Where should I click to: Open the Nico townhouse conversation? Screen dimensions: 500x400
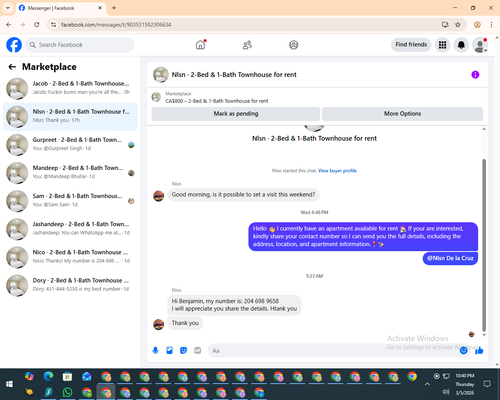click(x=70, y=257)
